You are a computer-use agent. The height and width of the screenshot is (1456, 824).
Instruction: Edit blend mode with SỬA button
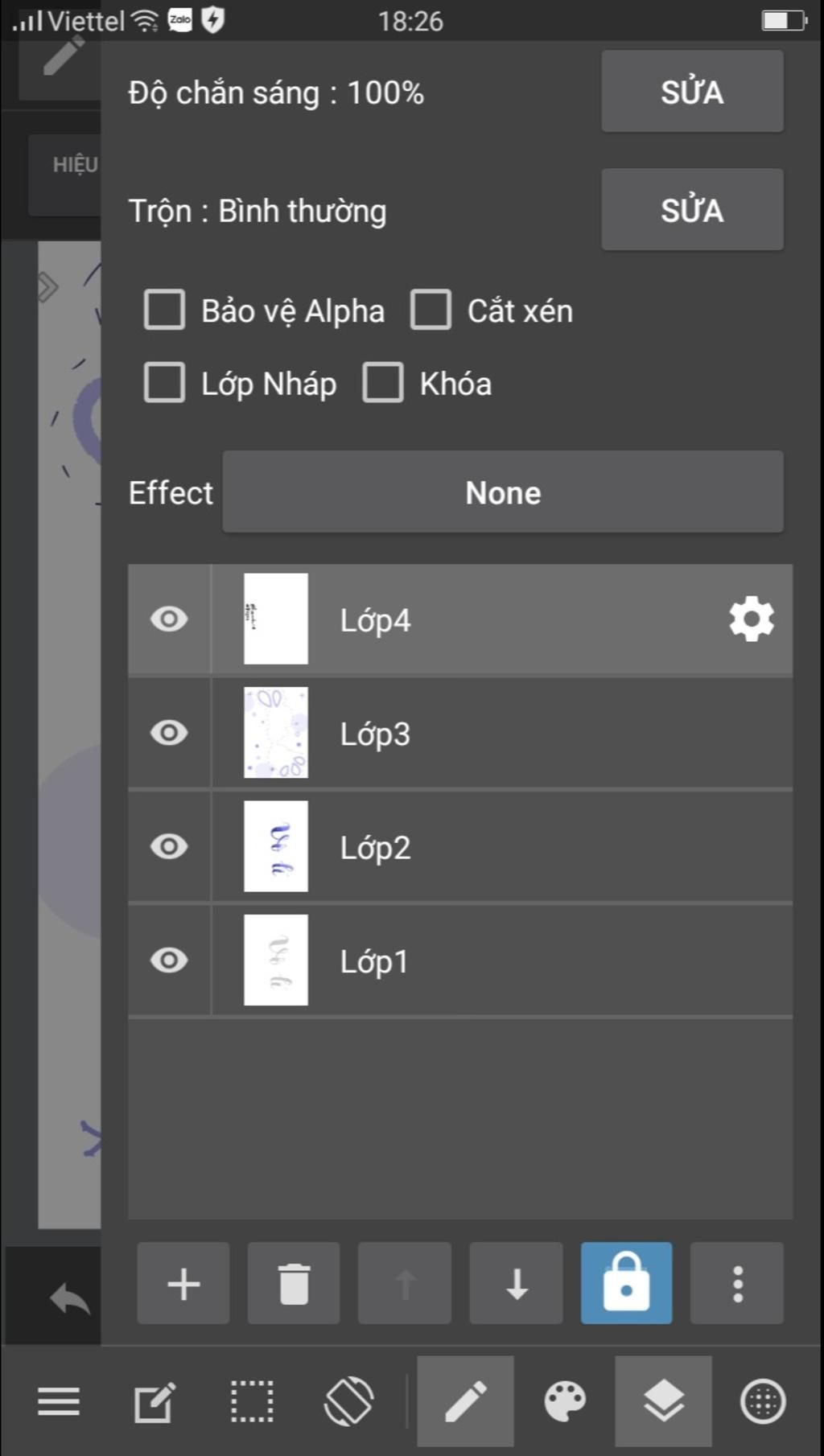692,209
